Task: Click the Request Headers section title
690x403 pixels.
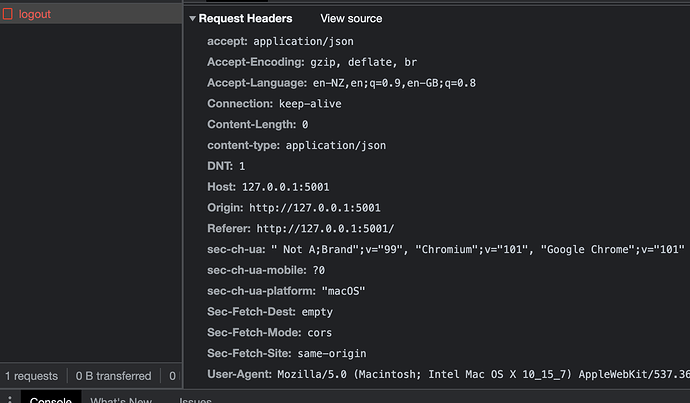Action: tap(245, 19)
